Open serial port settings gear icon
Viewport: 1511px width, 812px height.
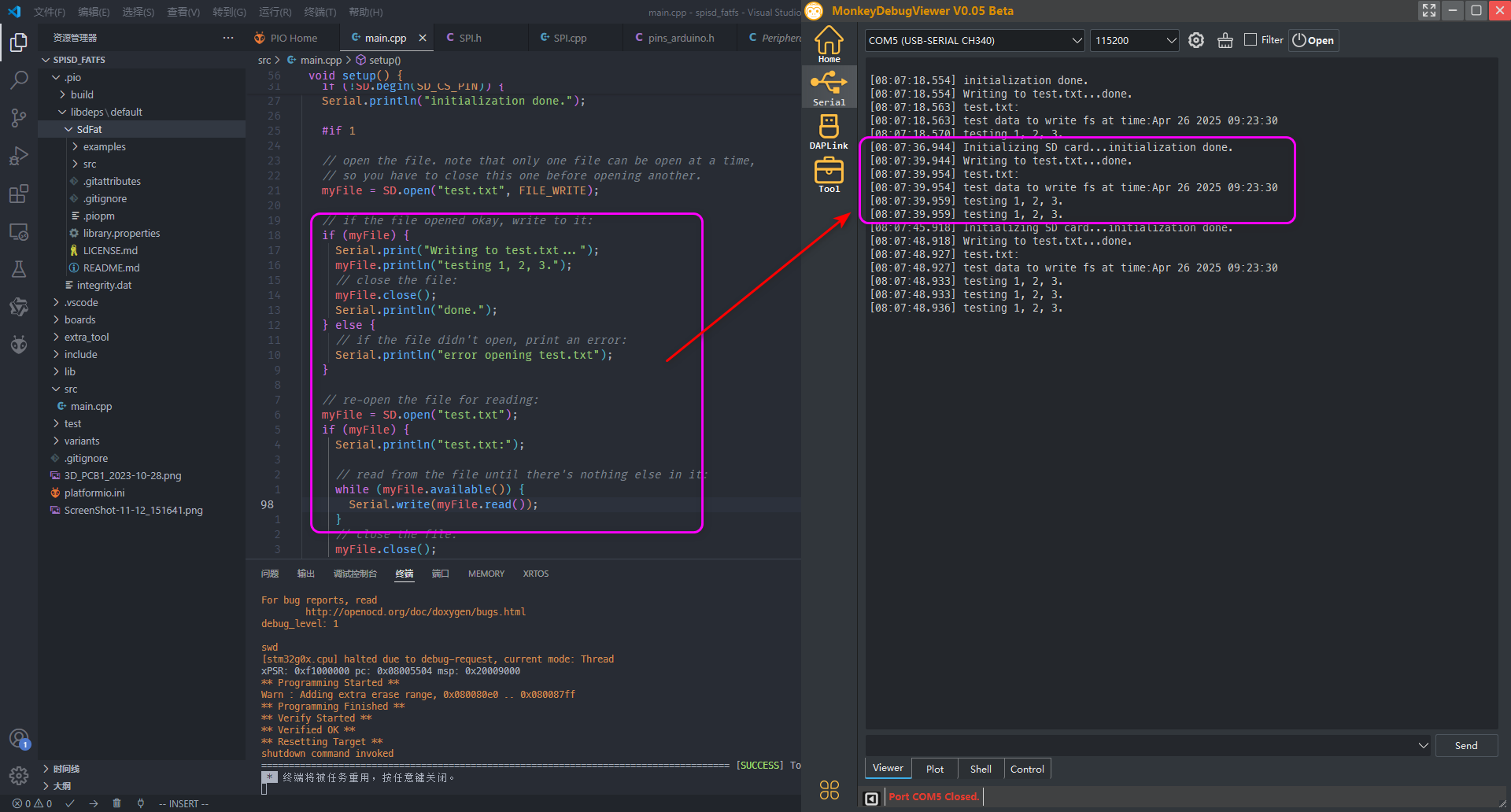pos(1196,40)
